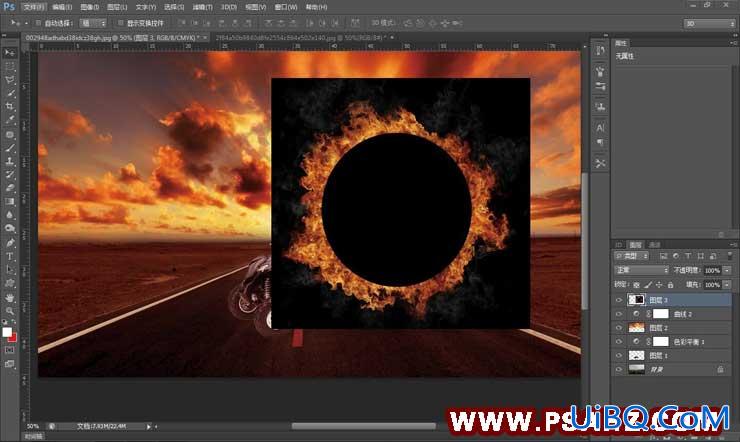Select the Eyedropper tool
Screen dimensions: 740x442
(x=9, y=120)
